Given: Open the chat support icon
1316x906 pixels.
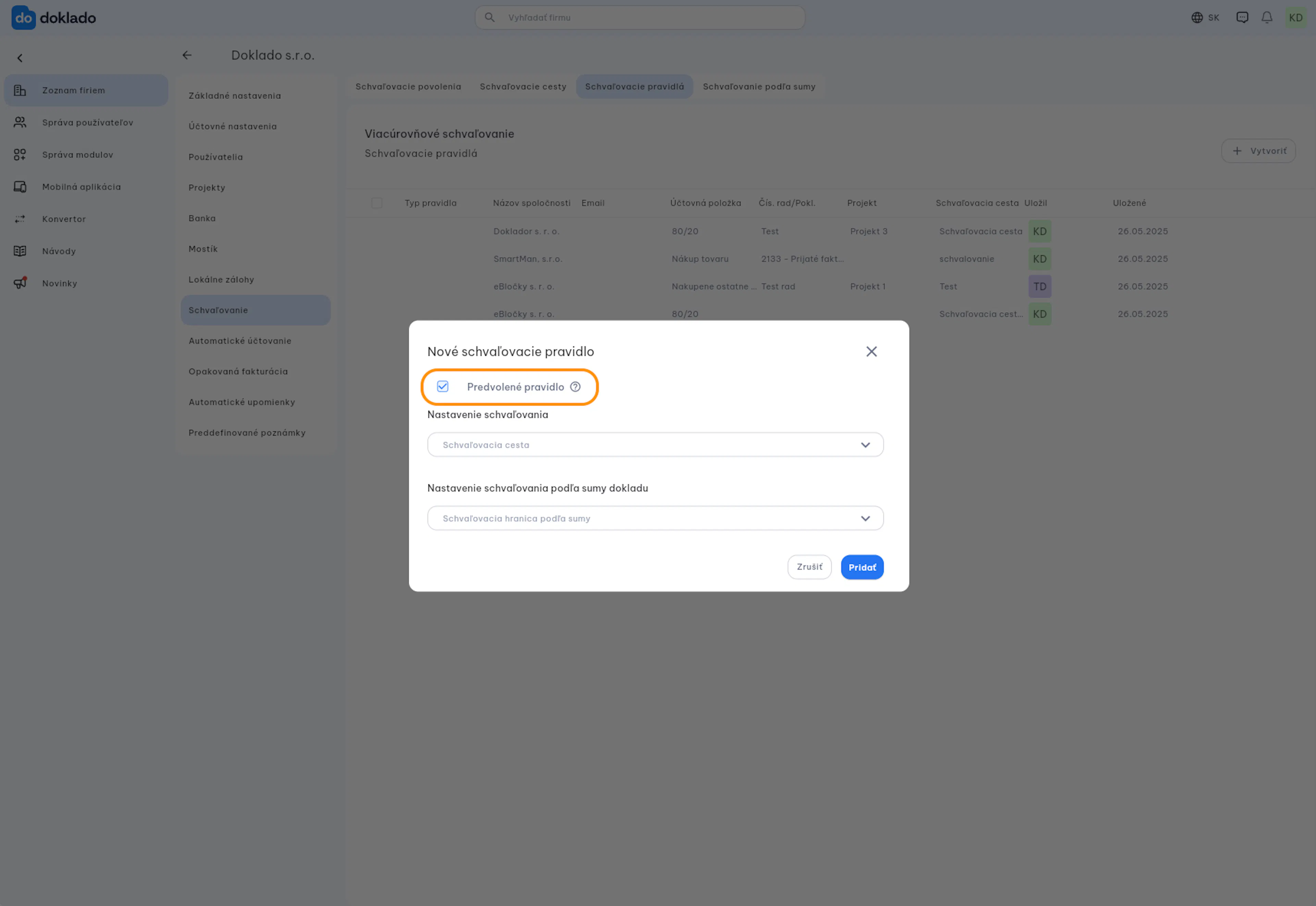Looking at the screenshot, I should pos(1242,17).
